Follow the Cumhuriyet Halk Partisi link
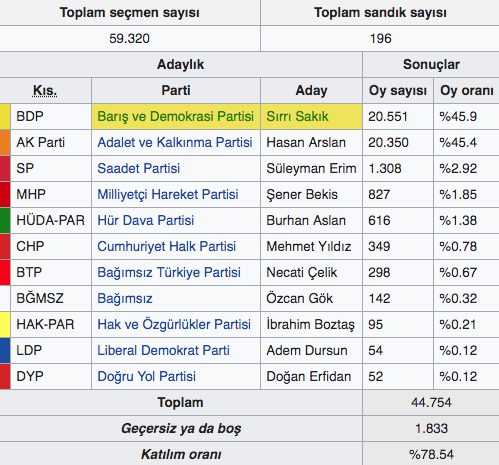The height and width of the screenshot is (465, 499). 166,246
